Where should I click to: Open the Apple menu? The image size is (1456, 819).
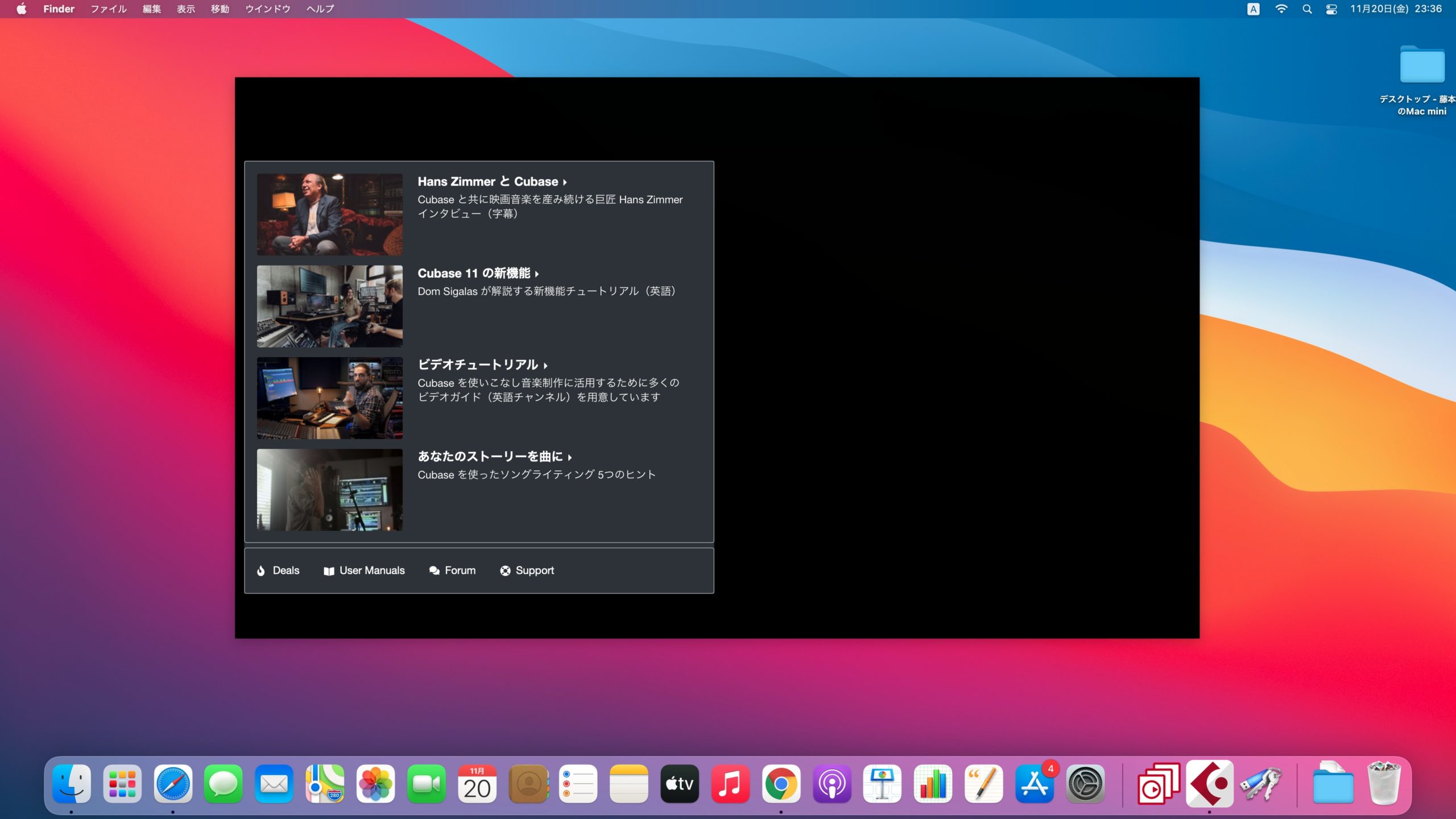(x=22, y=9)
